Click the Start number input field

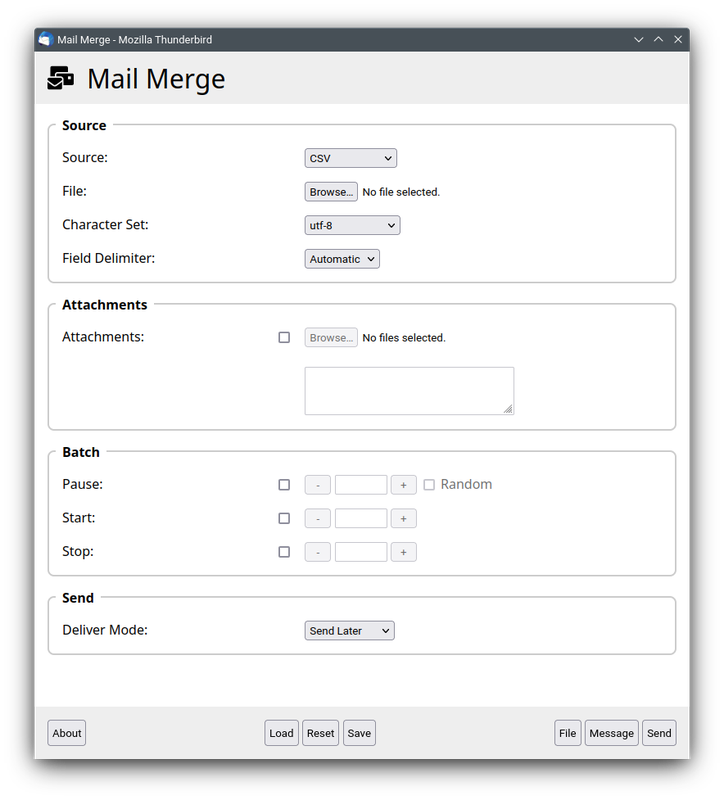point(361,518)
